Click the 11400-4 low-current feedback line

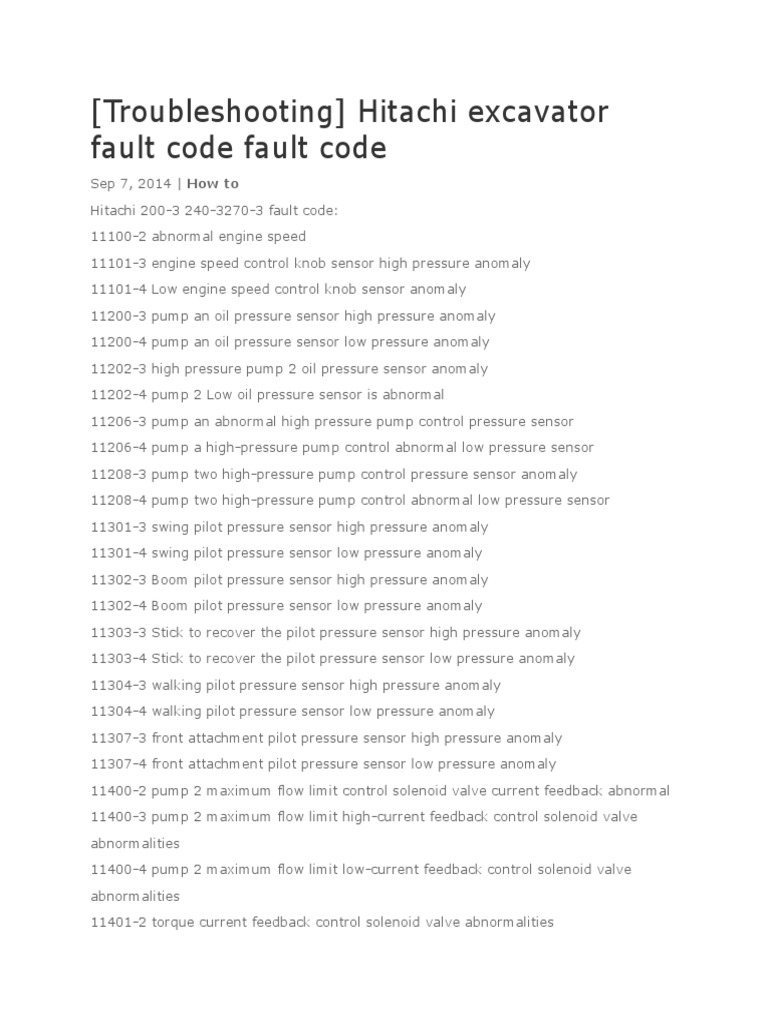tap(361, 870)
